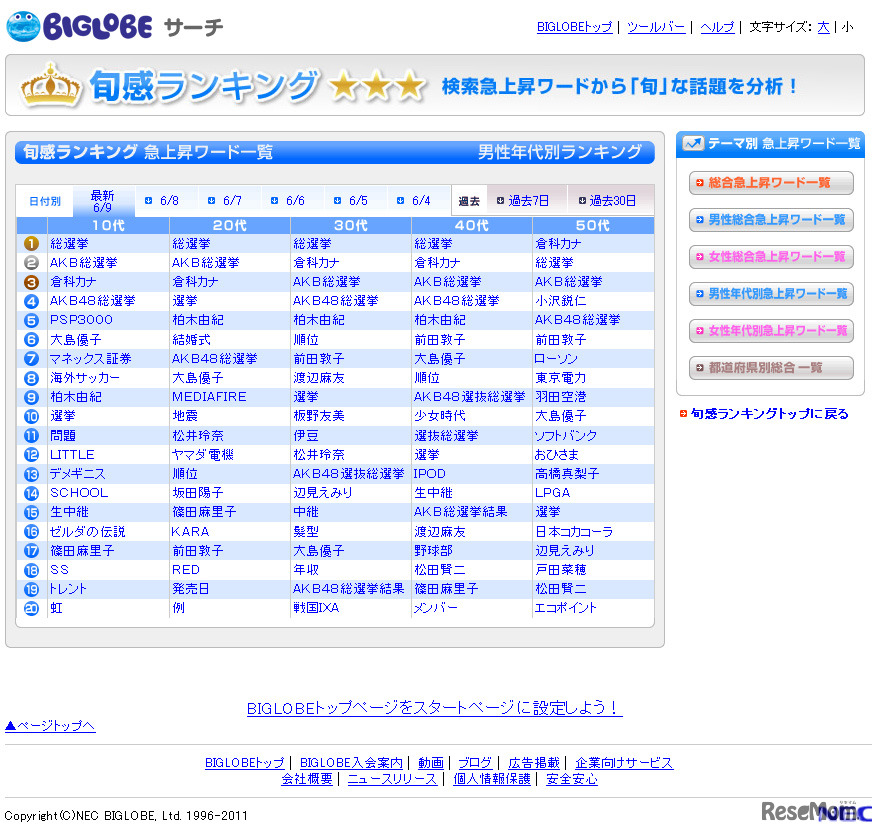Open the 過去30日 ranking tab
This screenshot has width=872, height=834.
[606, 201]
